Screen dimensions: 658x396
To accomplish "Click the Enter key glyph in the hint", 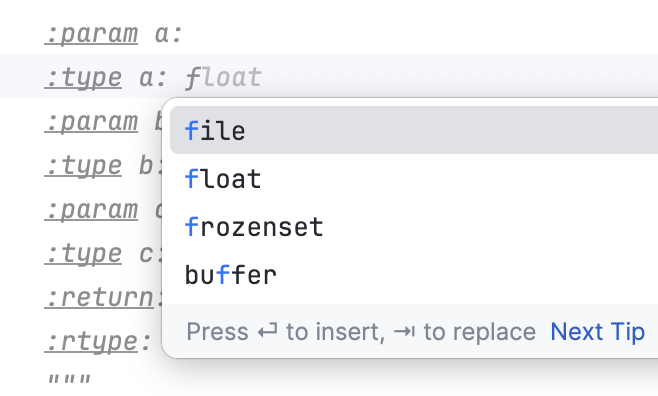I will tap(267, 332).
